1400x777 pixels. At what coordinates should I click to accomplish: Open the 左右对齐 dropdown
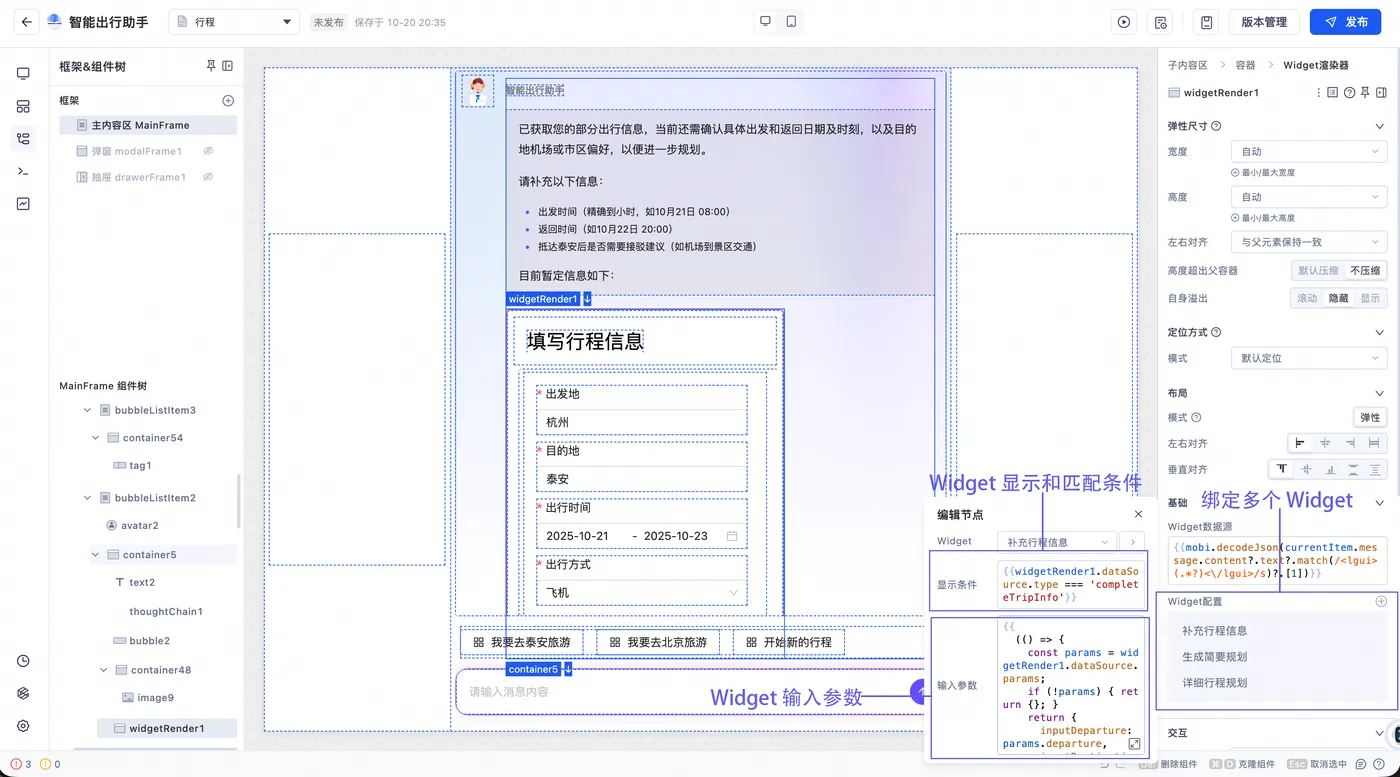click(1309, 242)
